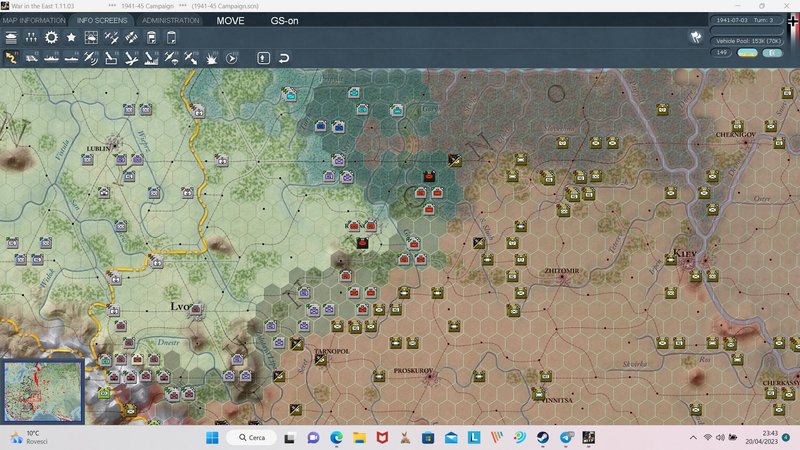Select the black unit counter north of red stack
This screenshot has width=800, height=450.
click(x=430, y=177)
